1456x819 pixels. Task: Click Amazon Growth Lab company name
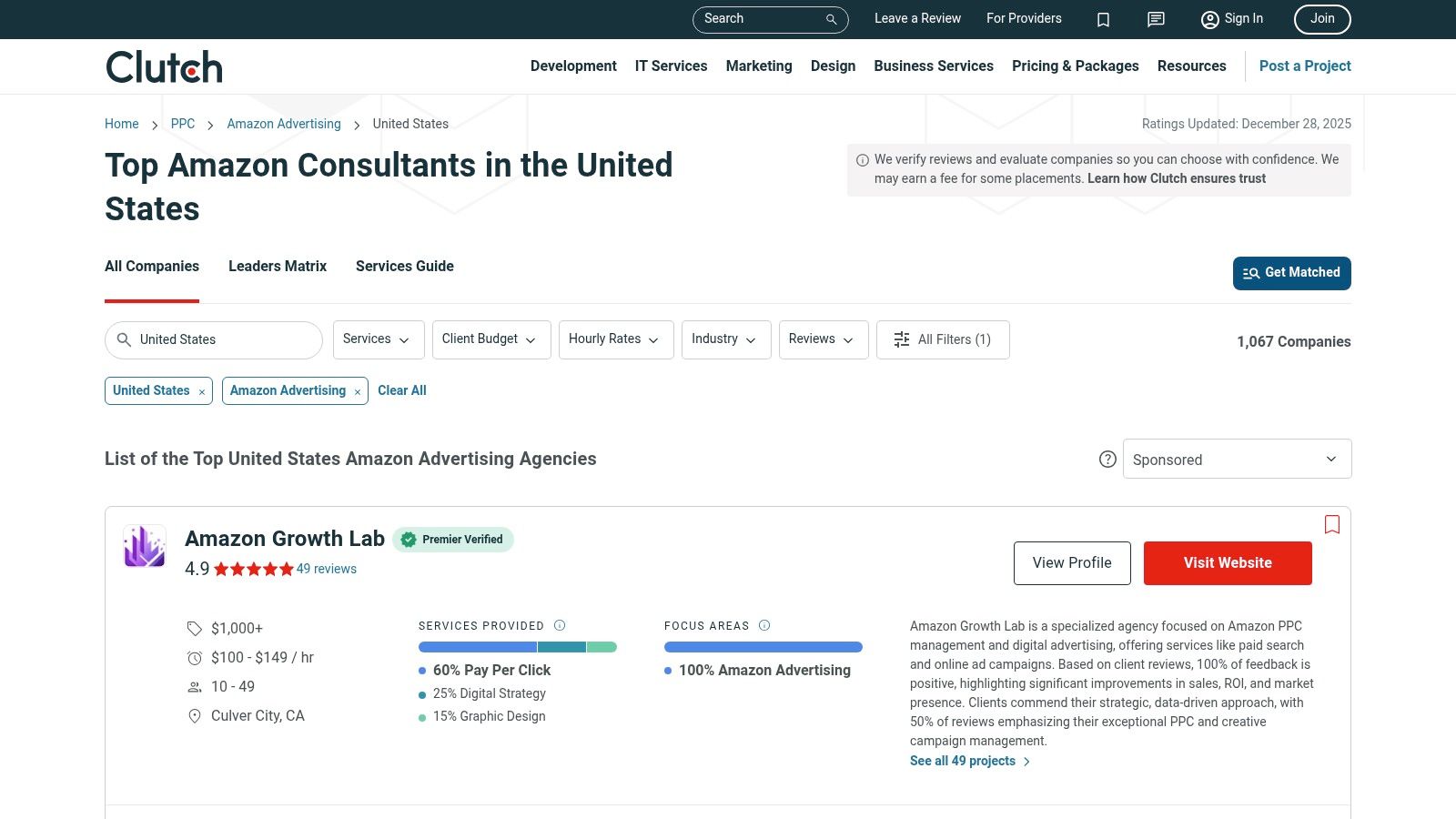pyautogui.click(x=285, y=539)
